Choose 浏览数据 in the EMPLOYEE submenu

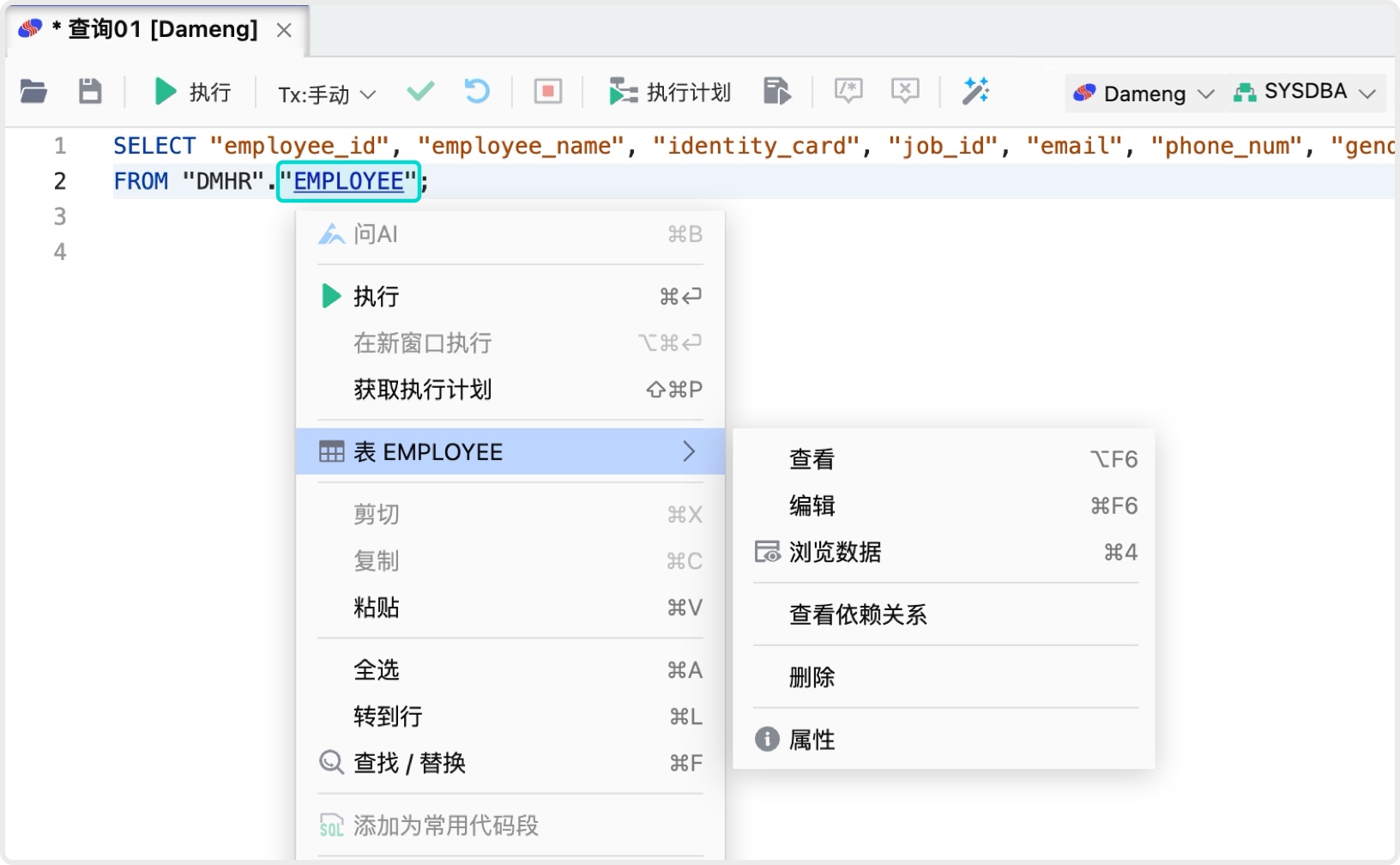pos(835,553)
